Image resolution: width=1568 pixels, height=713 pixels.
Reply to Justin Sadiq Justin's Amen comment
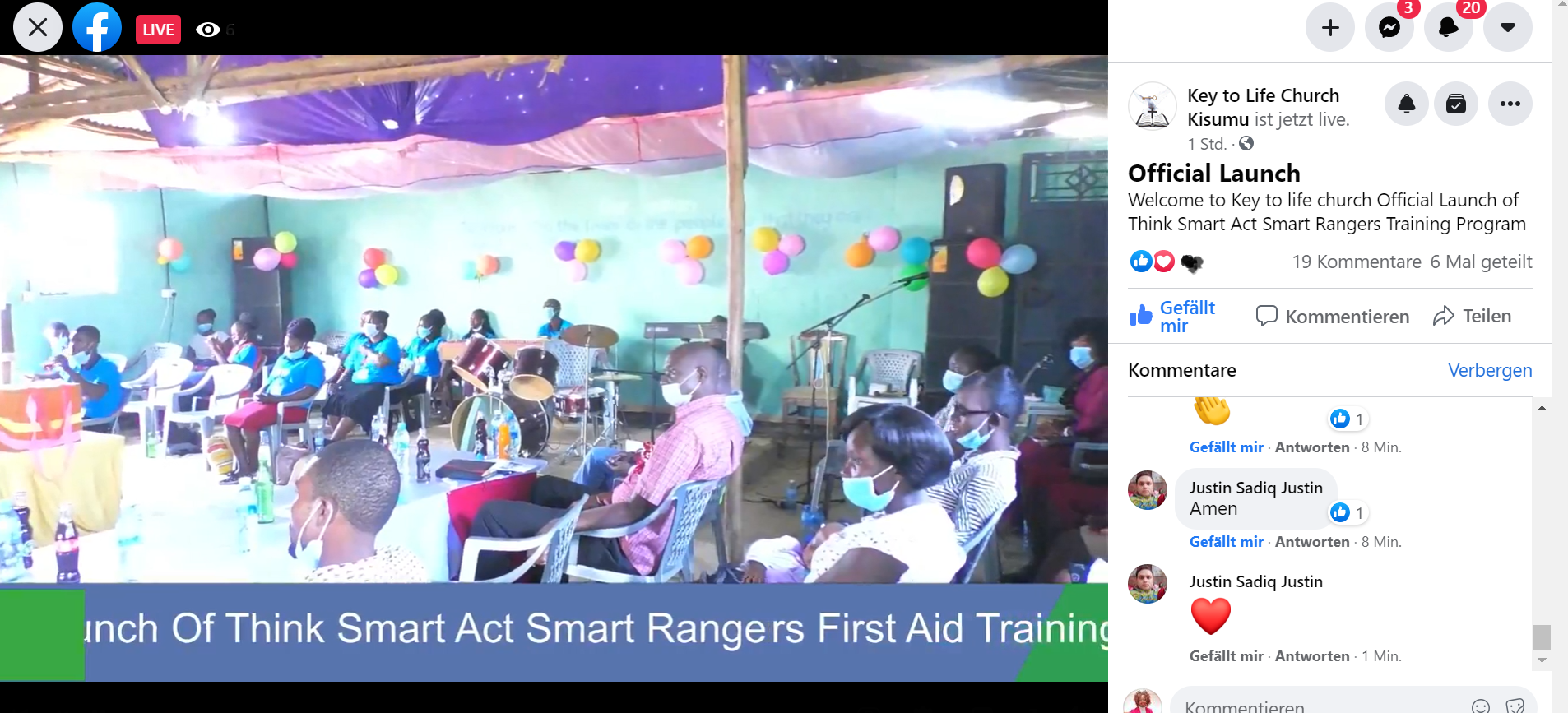(x=1312, y=542)
